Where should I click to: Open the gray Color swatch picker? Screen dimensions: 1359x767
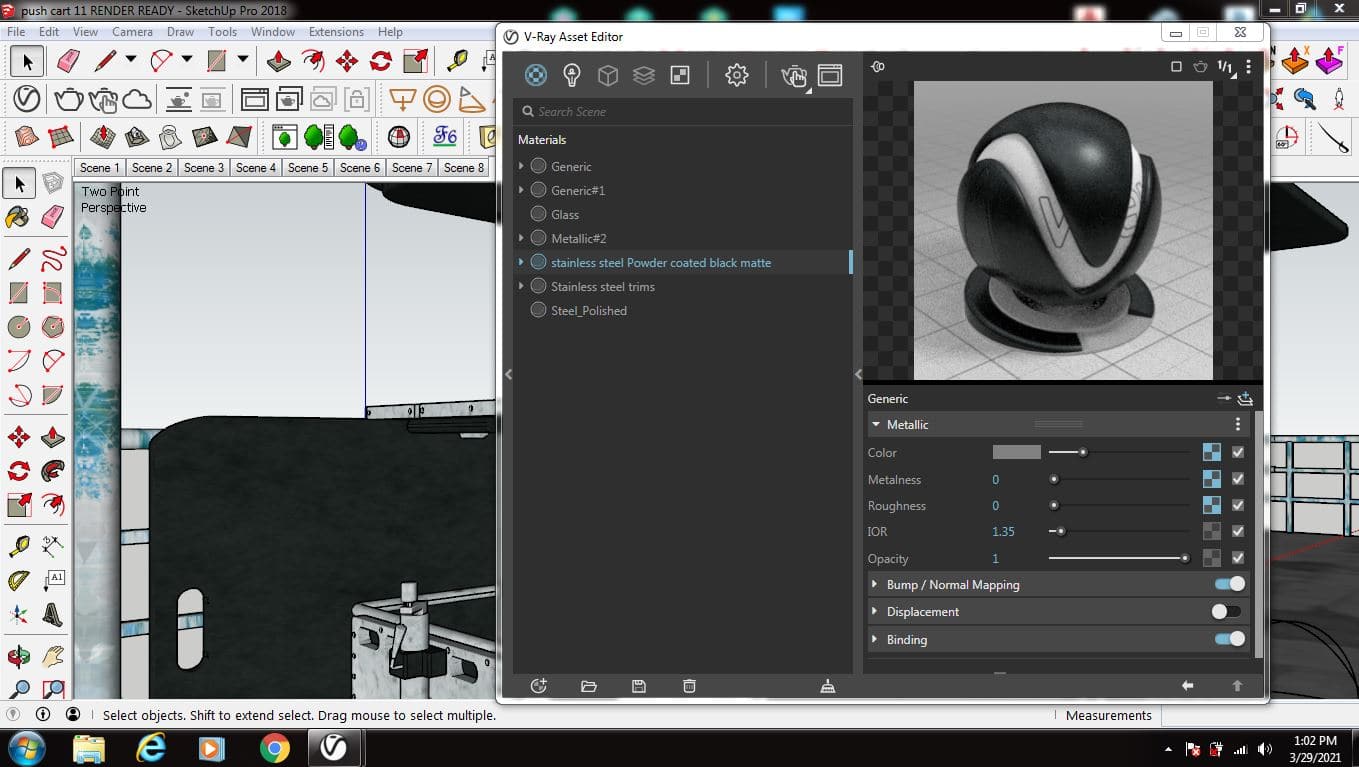click(1017, 452)
